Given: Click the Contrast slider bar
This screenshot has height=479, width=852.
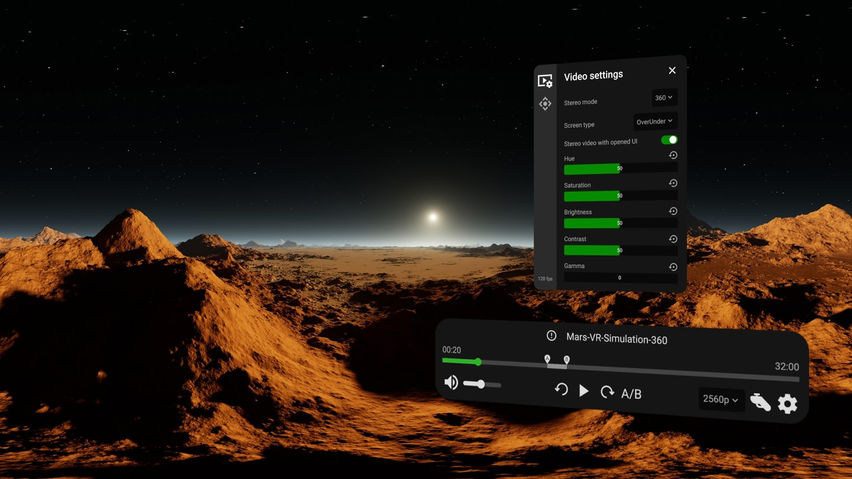Looking at the screenshot, I should tap(621, 250).
